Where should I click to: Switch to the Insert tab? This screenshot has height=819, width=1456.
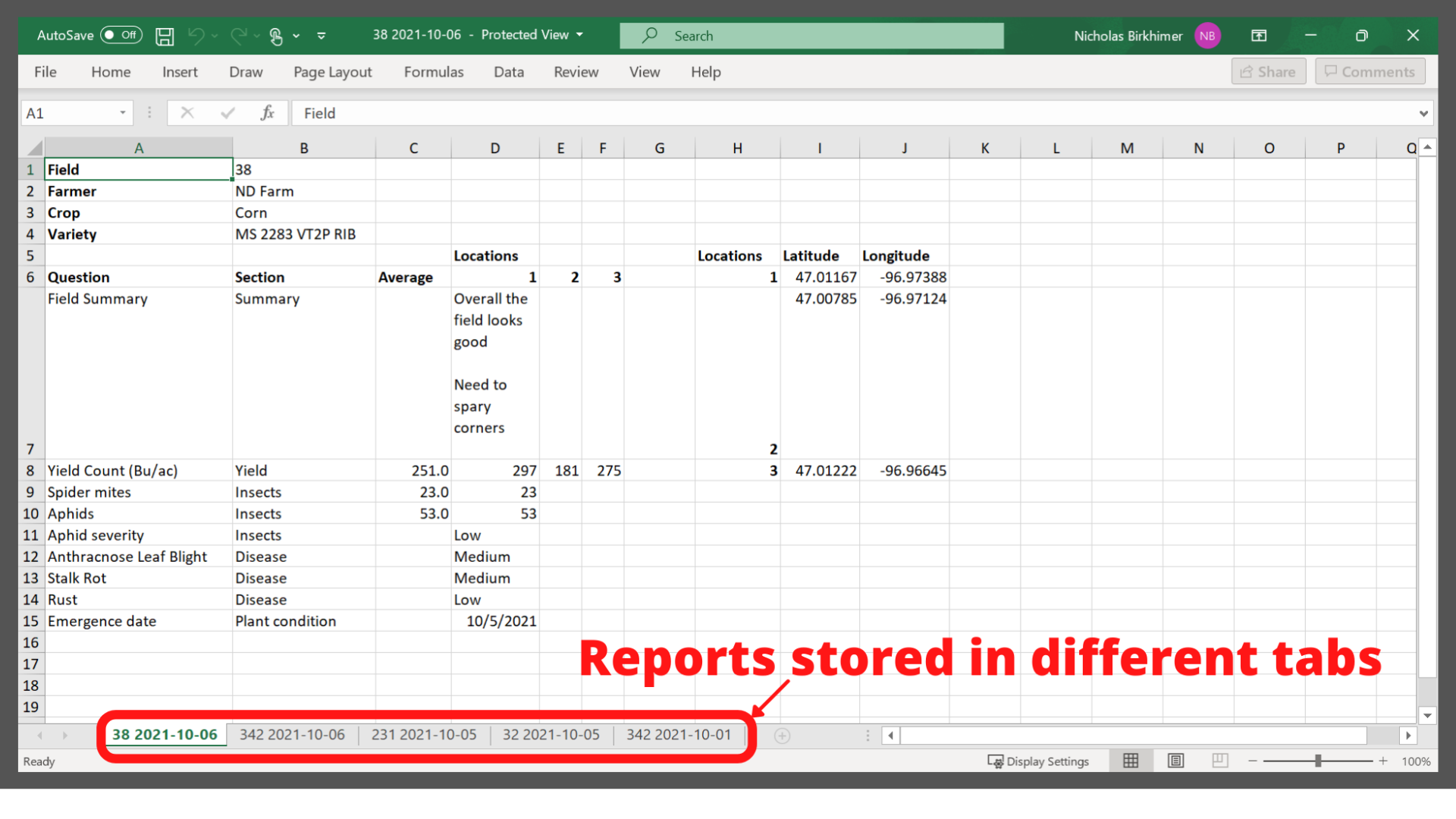tap(180, 72)
